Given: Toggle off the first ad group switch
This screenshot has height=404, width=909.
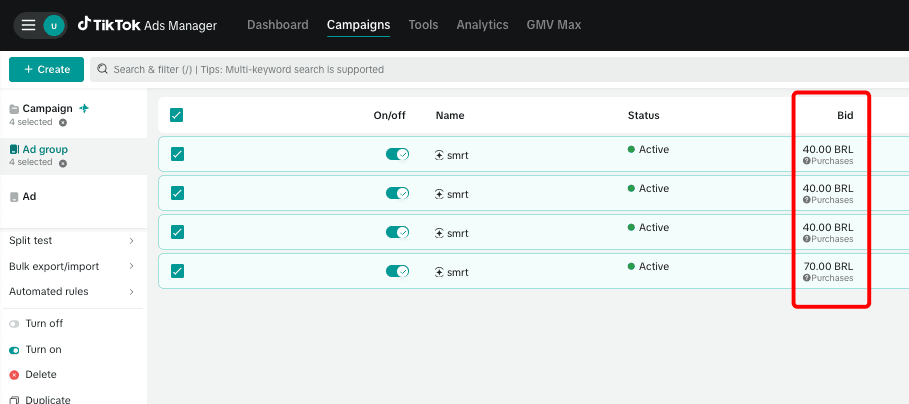Looking at the screenshot, I should [397, 154].
